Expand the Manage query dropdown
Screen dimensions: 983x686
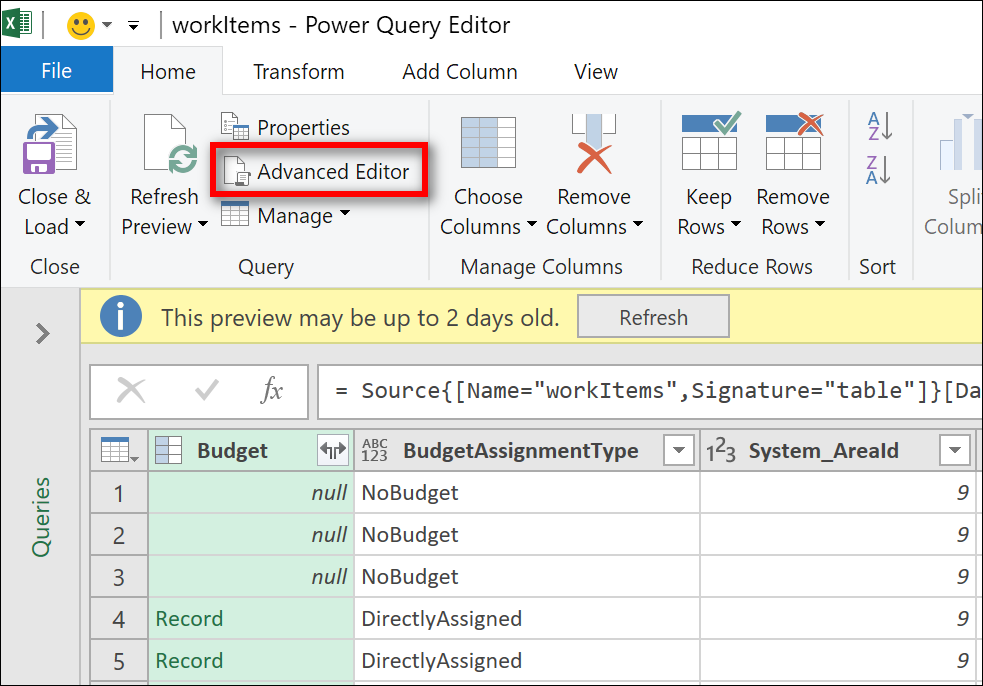click(x=285, y=215)
